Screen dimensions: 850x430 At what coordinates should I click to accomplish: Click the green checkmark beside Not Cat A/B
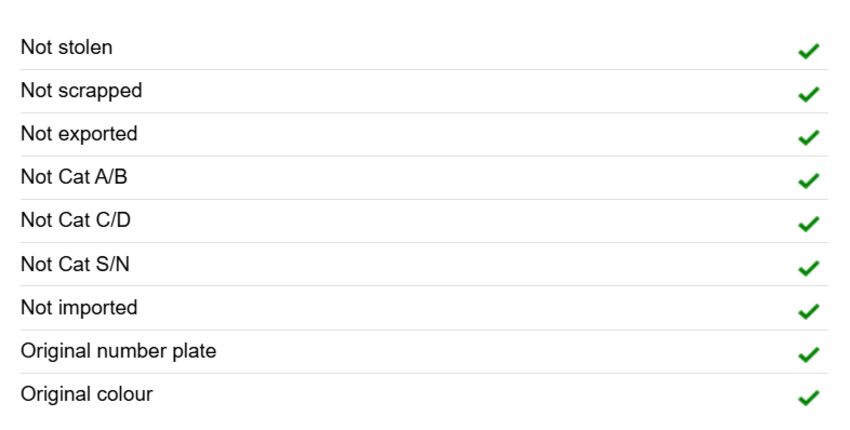point(808,181)
